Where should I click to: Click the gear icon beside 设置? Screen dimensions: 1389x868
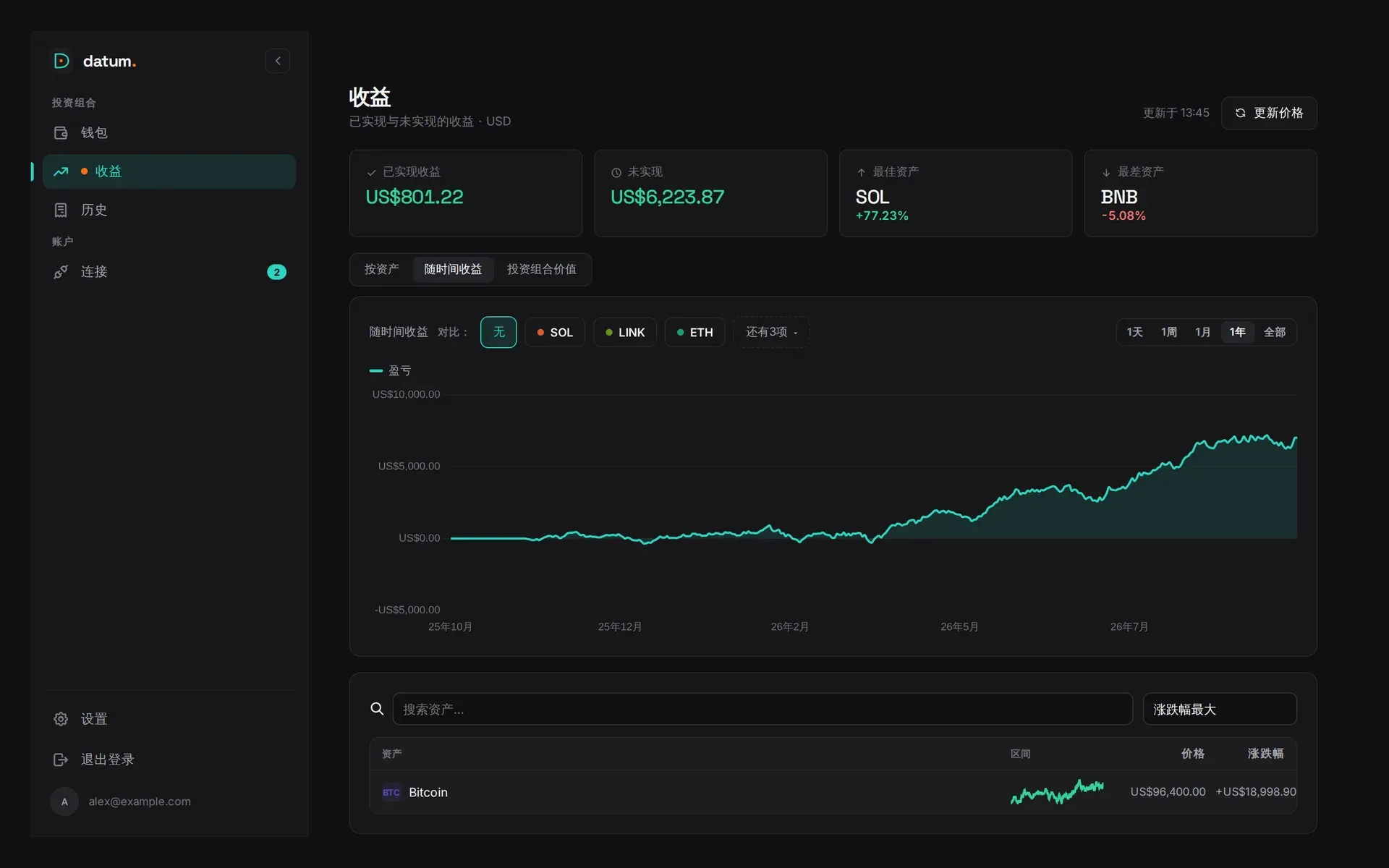click(61, 719)
